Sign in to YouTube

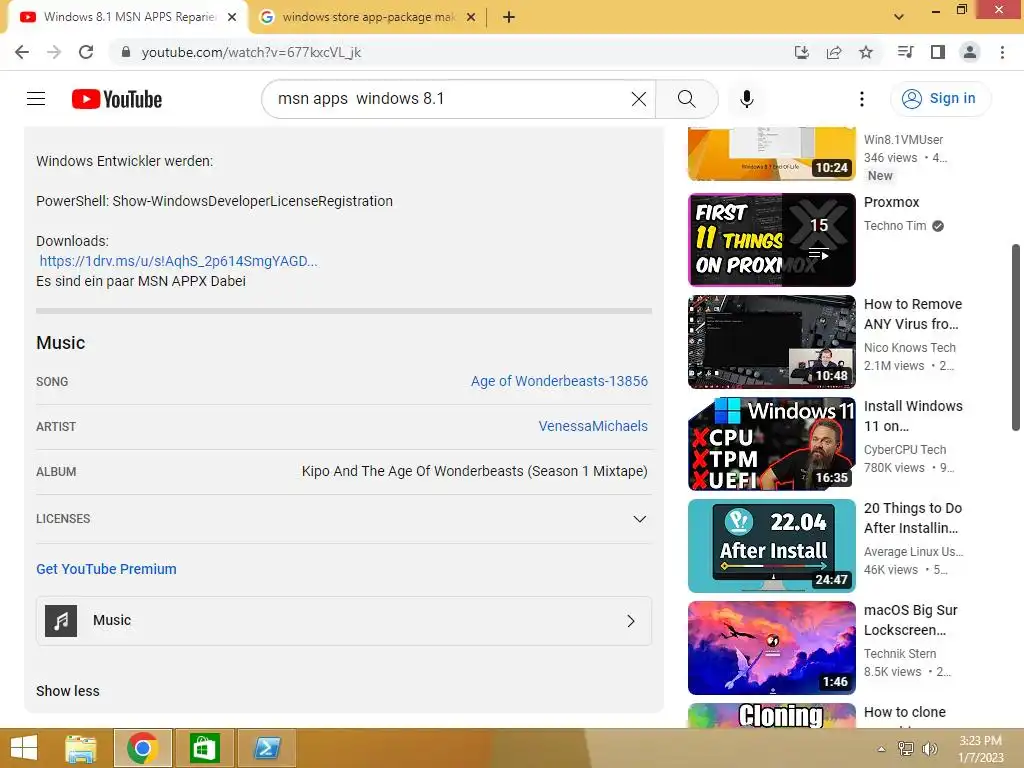pyautogui.click(x=939, y=99)
